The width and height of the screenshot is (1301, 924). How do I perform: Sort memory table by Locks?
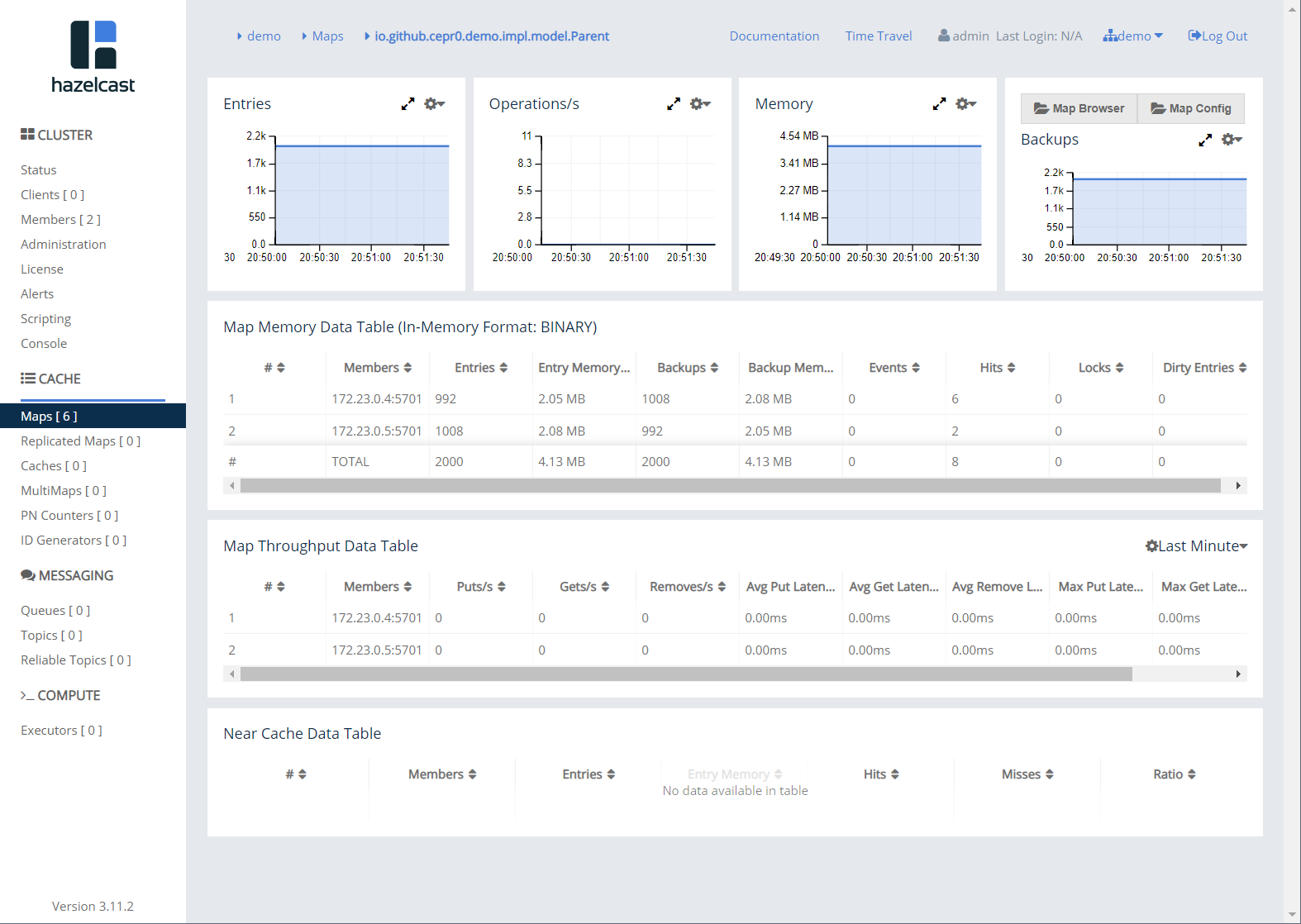1101,368
